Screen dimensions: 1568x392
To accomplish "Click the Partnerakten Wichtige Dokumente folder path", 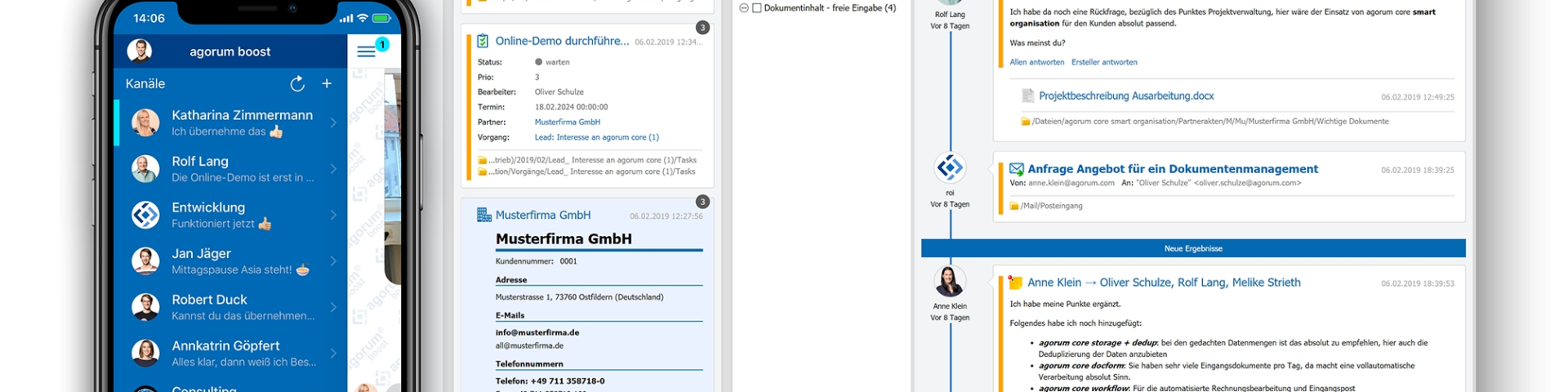I will pos(1210,122).
